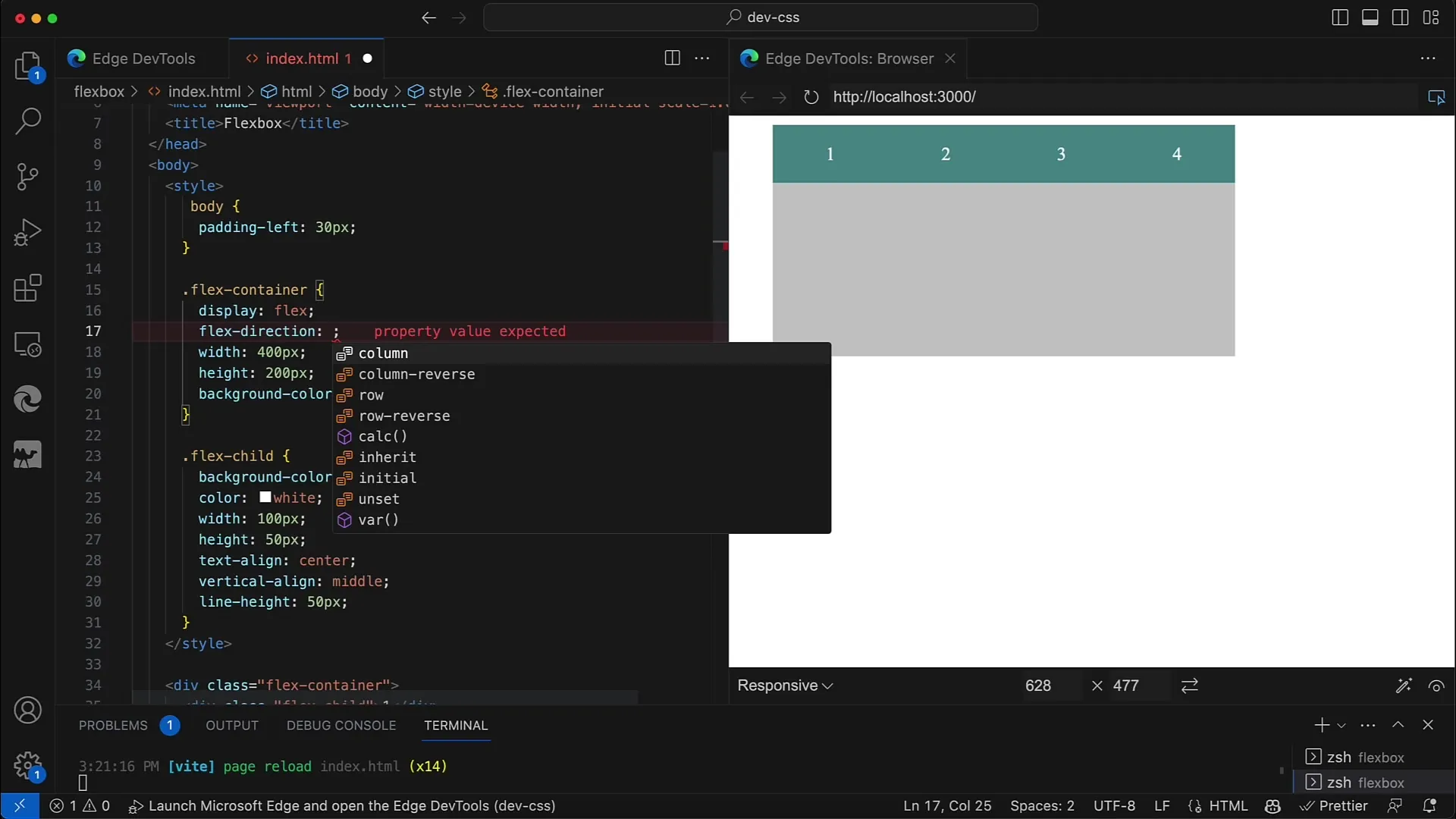Open terminal panel more actions menu
This screenshot has width=1456, height=819.
pos(1368,725)
